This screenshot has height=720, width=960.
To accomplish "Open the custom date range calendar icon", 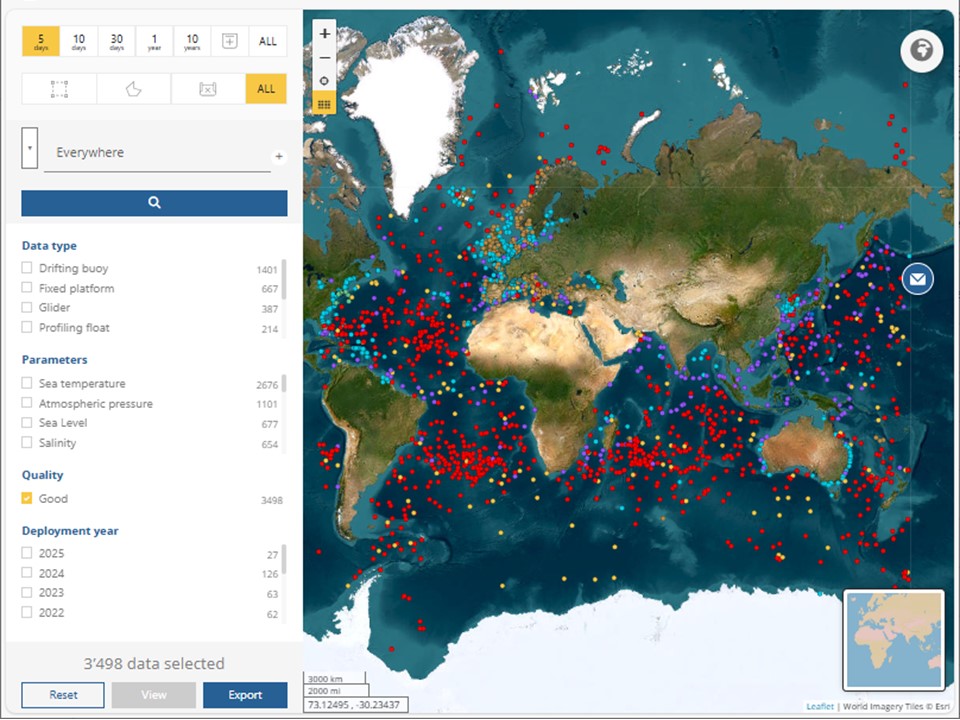I will 230,42.
